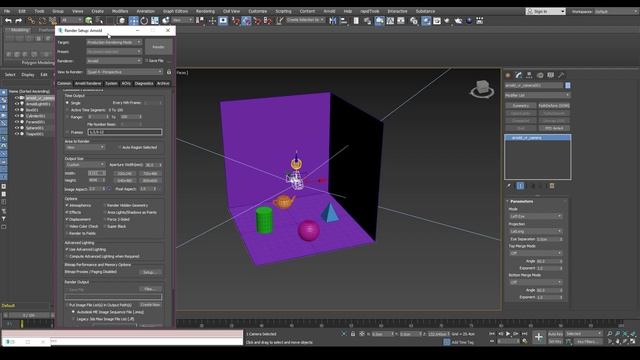Click the Pin Stack icon under modifier stack
Screen dimensions: 640x360
(x=509, y=186)
